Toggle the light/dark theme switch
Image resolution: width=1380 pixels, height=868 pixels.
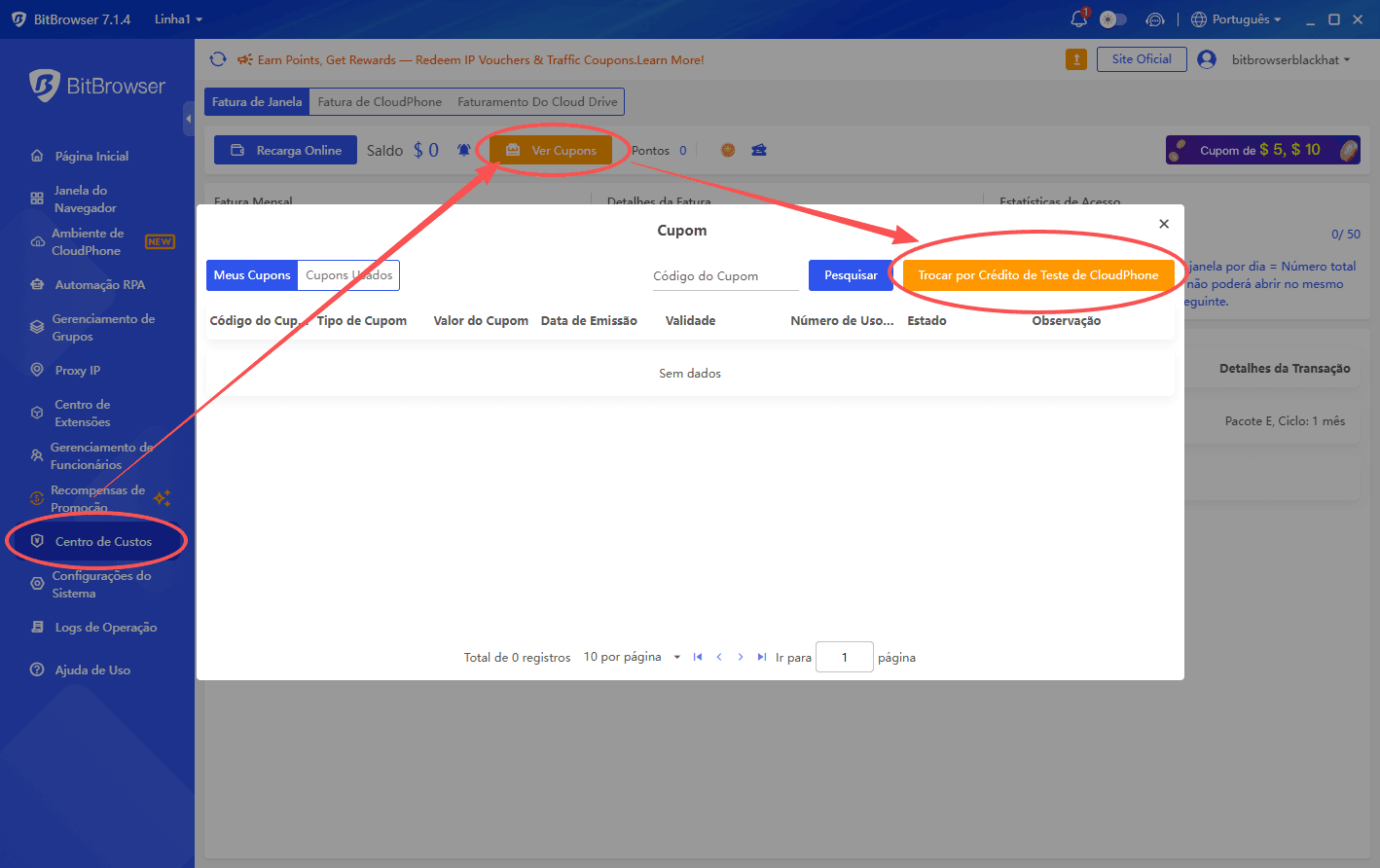(1113, 19)
